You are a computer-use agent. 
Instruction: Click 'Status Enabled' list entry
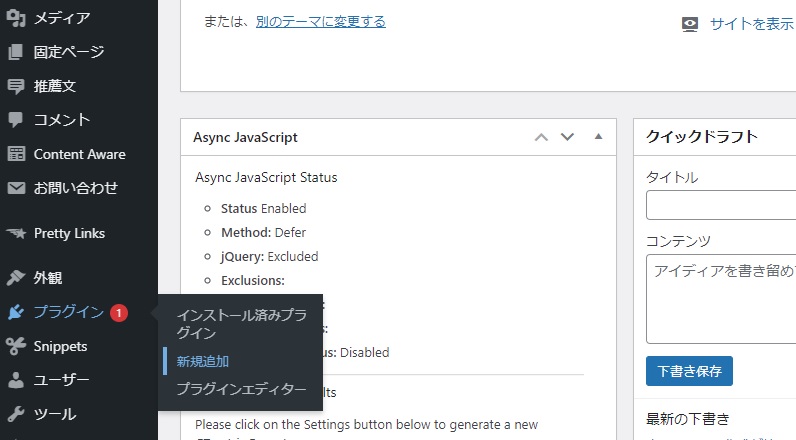point(263,209)
